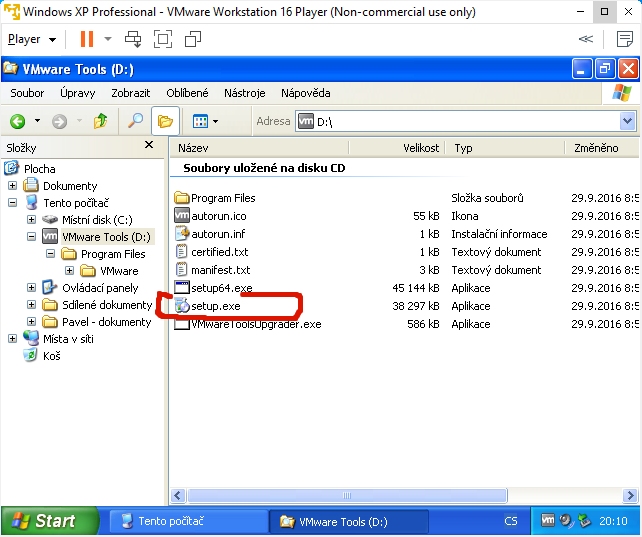Image resolution: width=642 pixels, height=537 pixels.
Task: Click the safely remove hardware tray icon
Action: coord(584,521)
